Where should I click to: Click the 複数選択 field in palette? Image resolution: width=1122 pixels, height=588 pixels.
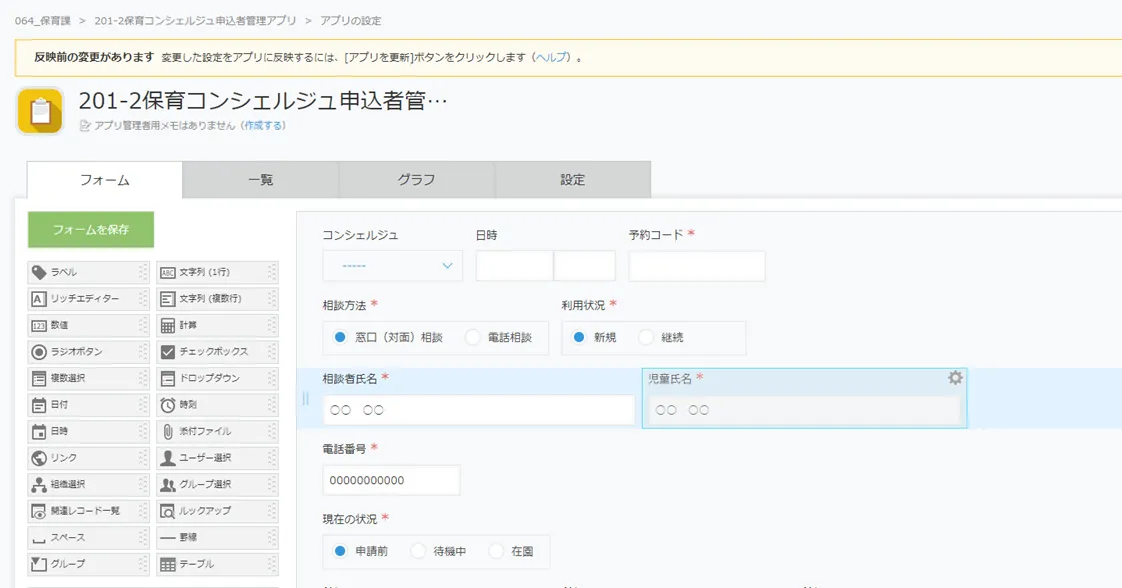click(x=84, y=379)
